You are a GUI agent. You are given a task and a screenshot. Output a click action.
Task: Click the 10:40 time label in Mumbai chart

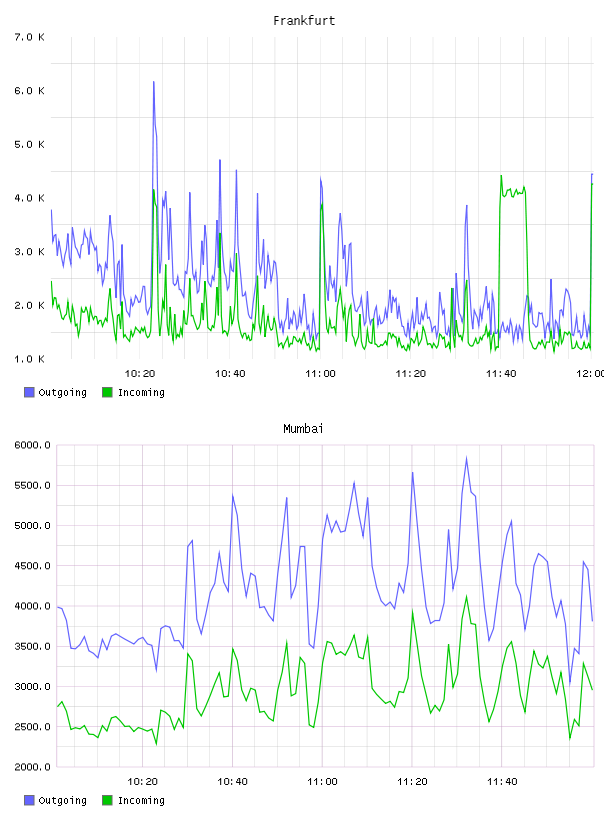click(232, 781)
